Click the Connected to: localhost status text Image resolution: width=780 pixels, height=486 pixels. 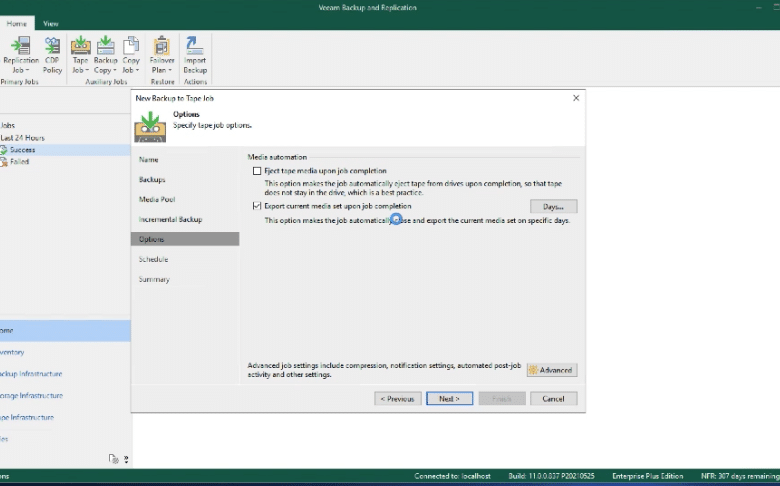coord(452,476)
